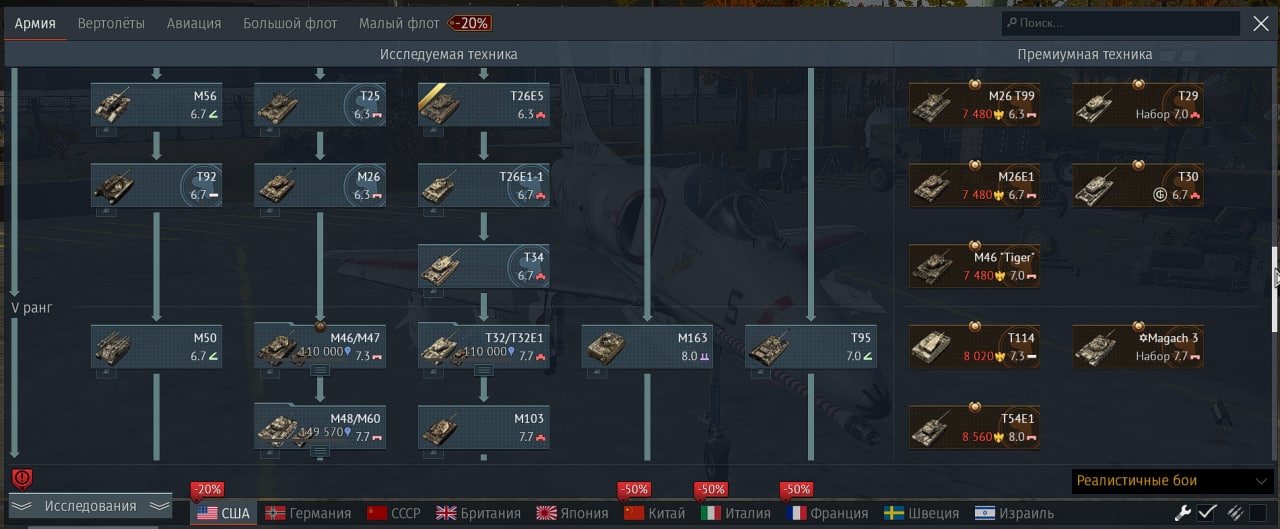Click the ammunition shells icon

(1235, 513)
